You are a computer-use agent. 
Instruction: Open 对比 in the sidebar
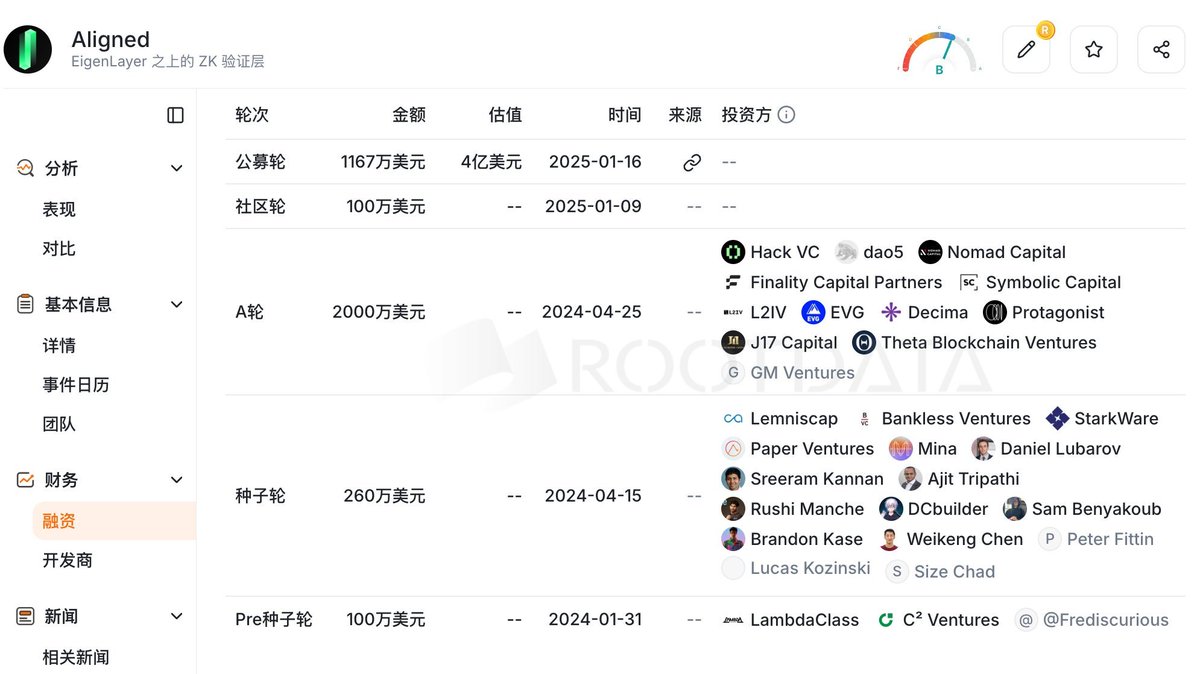pyautogui.click(x=59, y=248)
